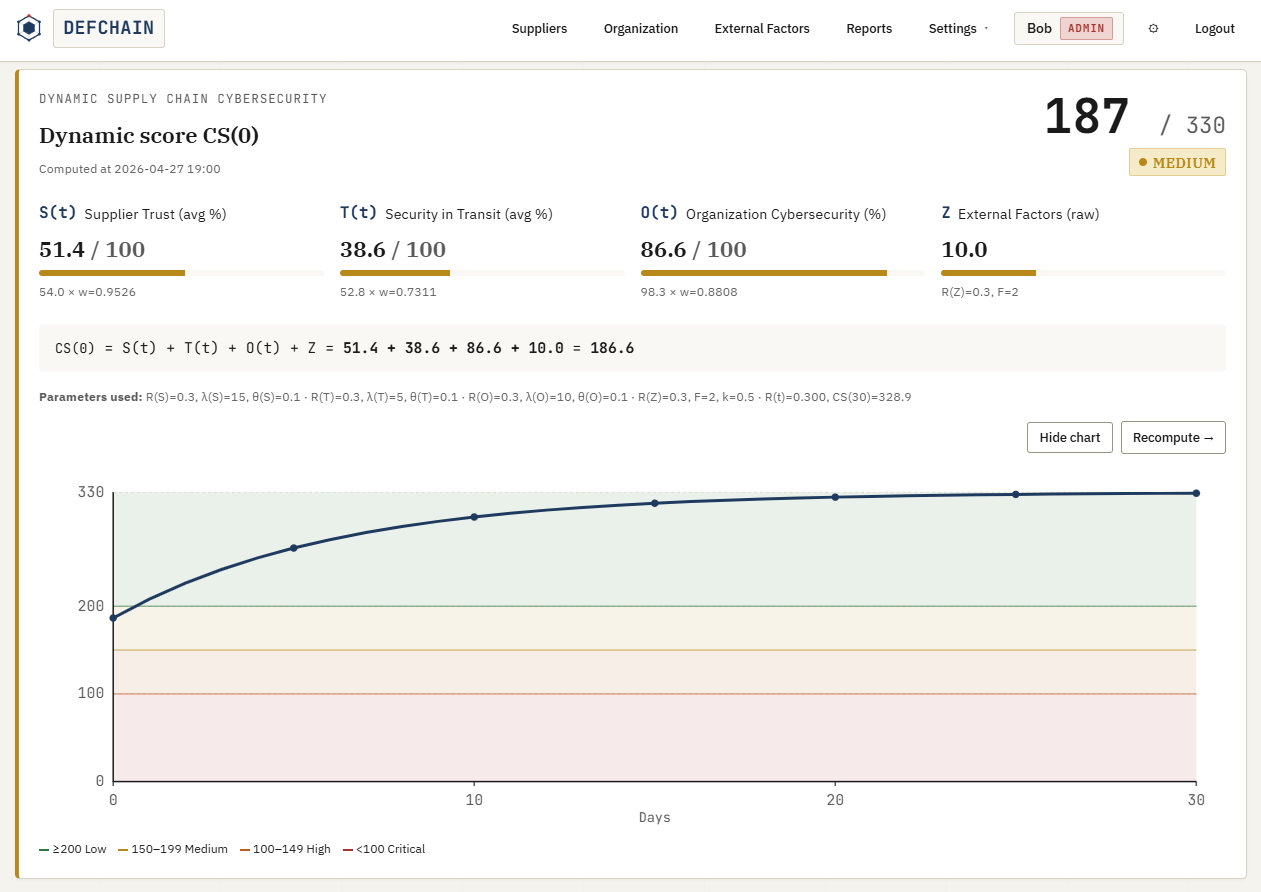
Task: Click the '54.0 × w=0.9526' note
Action: pyautogui.click(x=87, y=292)
